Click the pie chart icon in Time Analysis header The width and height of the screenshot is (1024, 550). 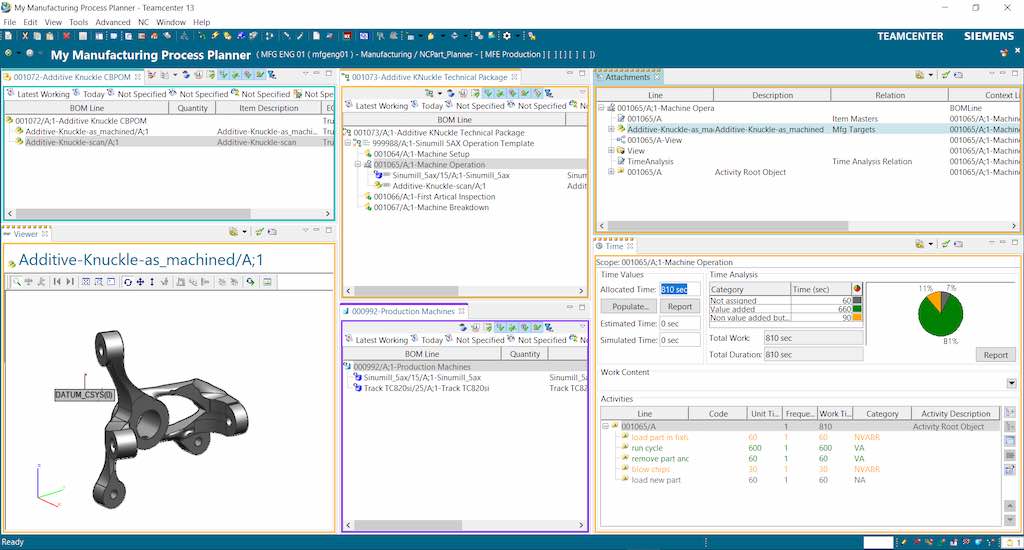coord(857,289)
